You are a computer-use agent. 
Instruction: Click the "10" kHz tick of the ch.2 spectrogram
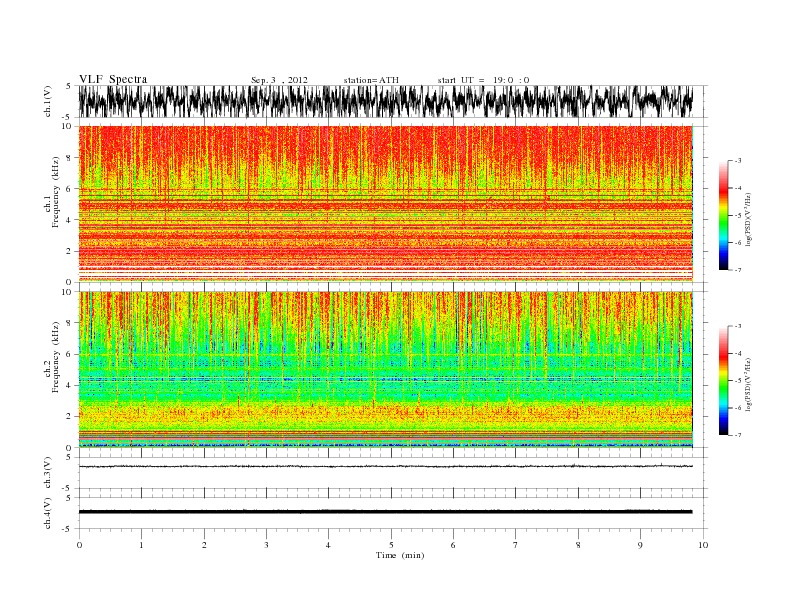pyautogui.click(x=67, y=292)
